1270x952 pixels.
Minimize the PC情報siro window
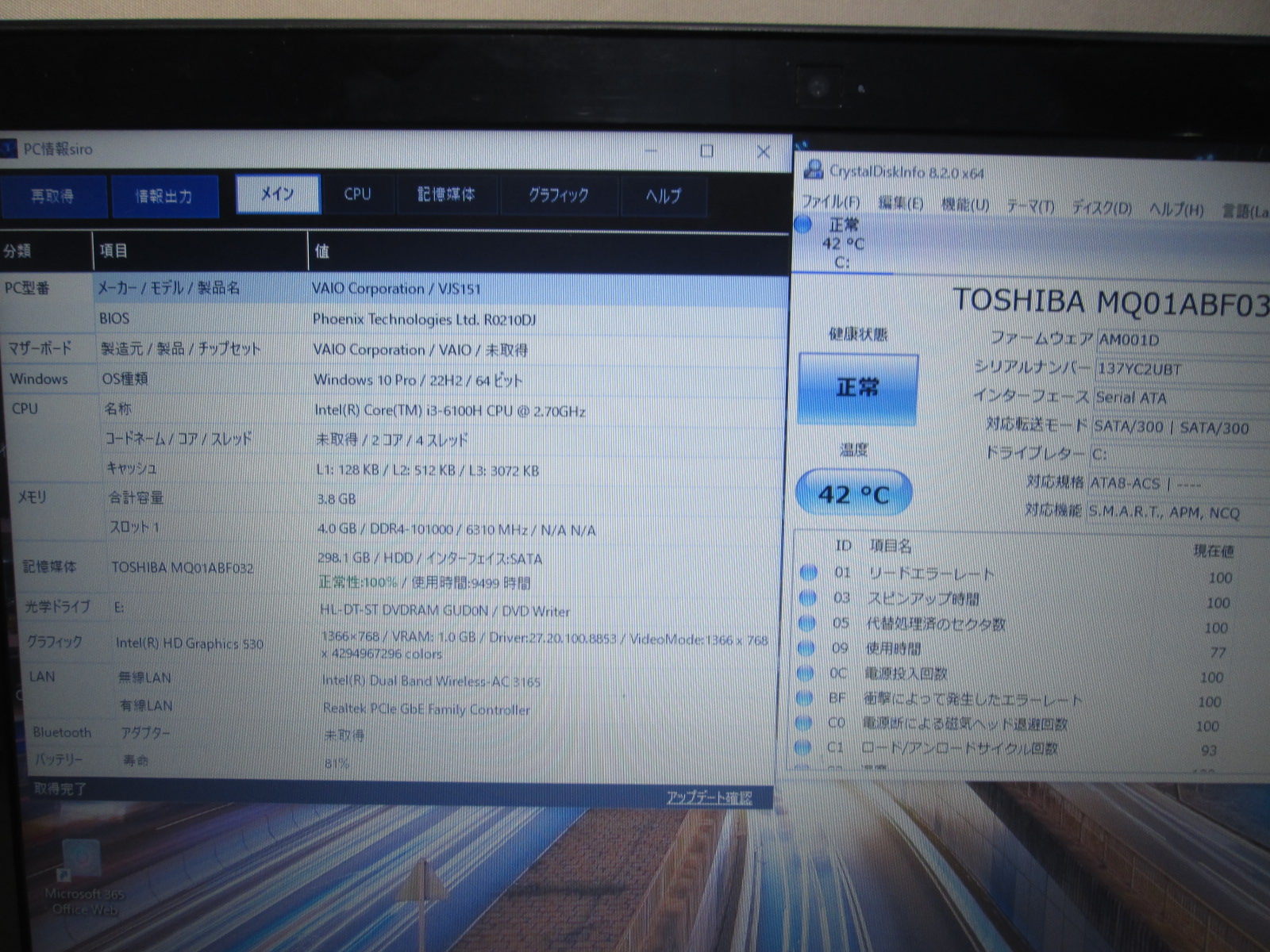(652, 150)
